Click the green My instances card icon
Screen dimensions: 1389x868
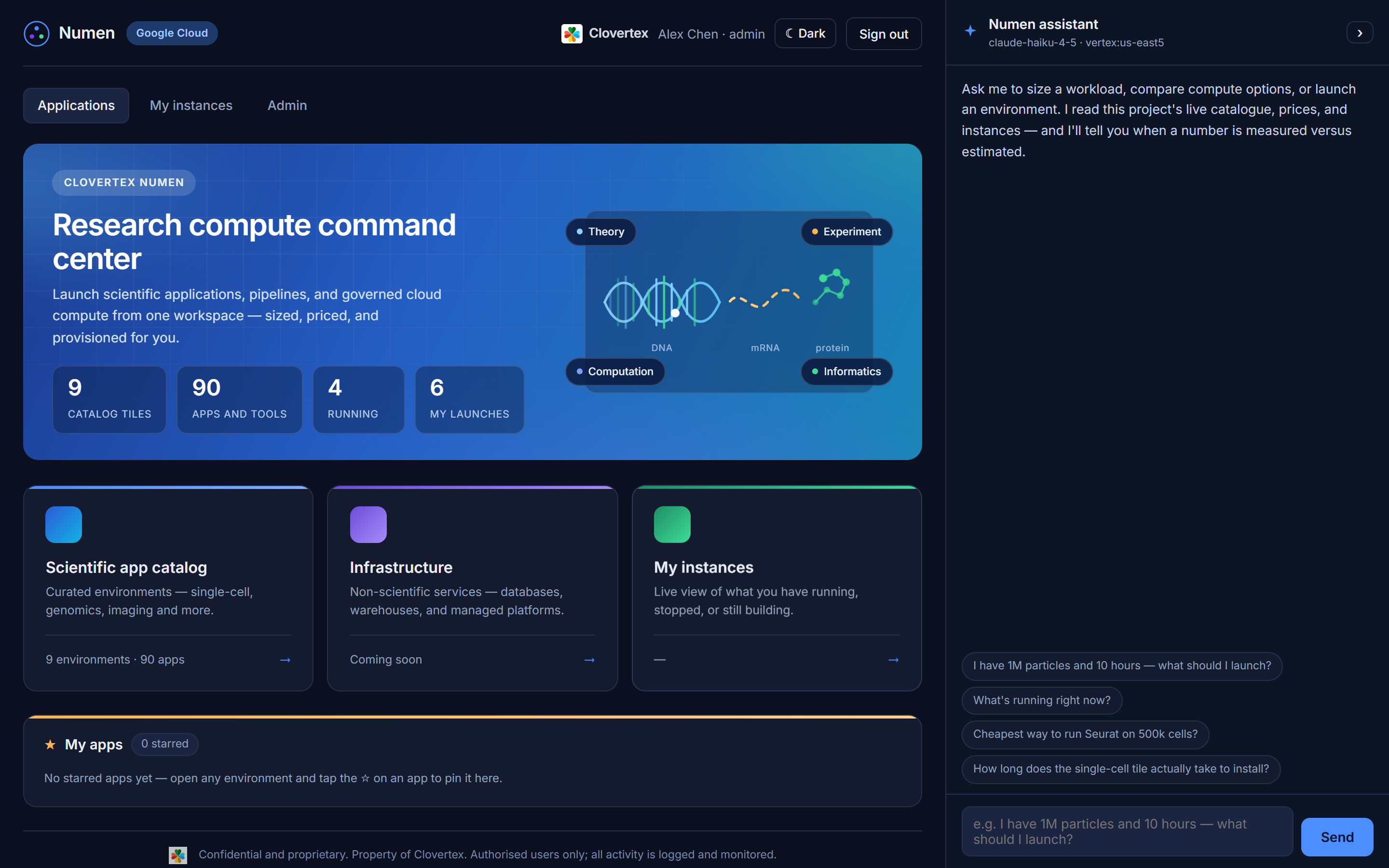click(x=672, y=524)
